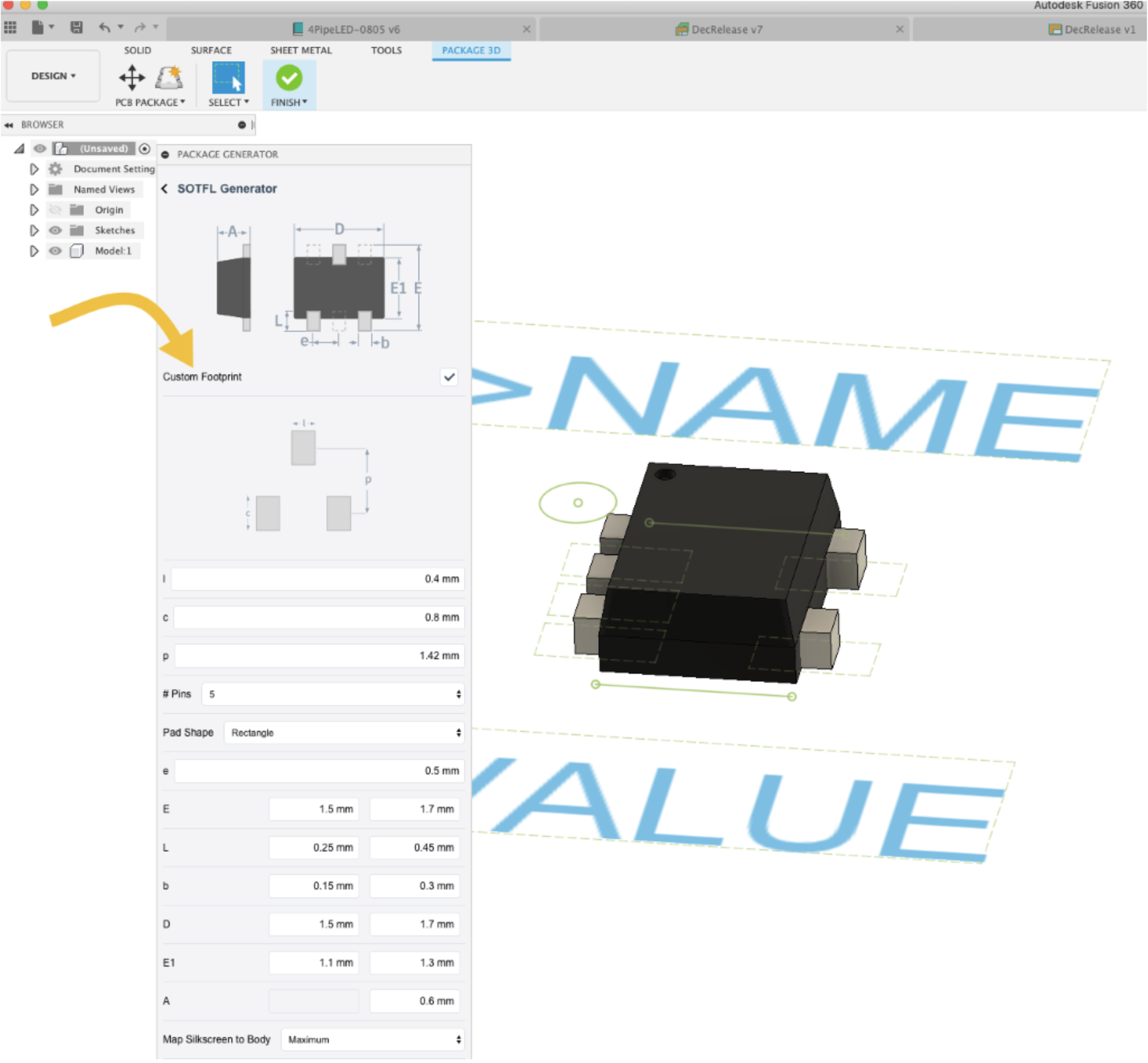Click the E minimum value field
Viewport: 1148px width, 1063px height.
pos(314,810)
